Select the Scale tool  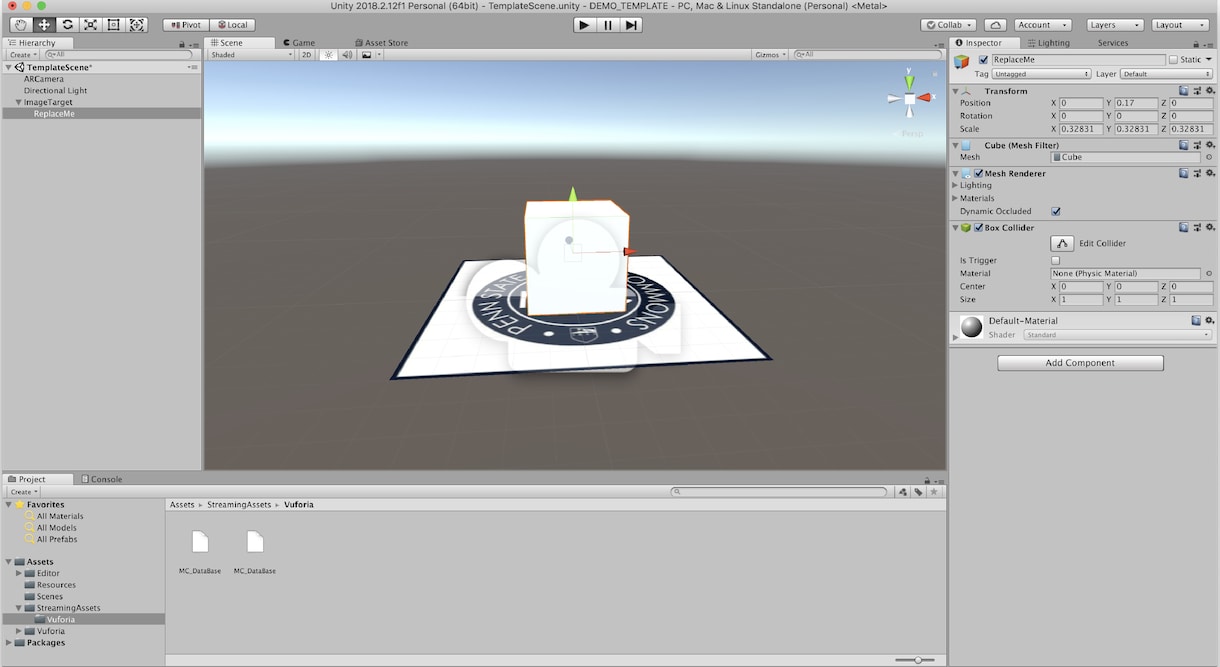90,25
